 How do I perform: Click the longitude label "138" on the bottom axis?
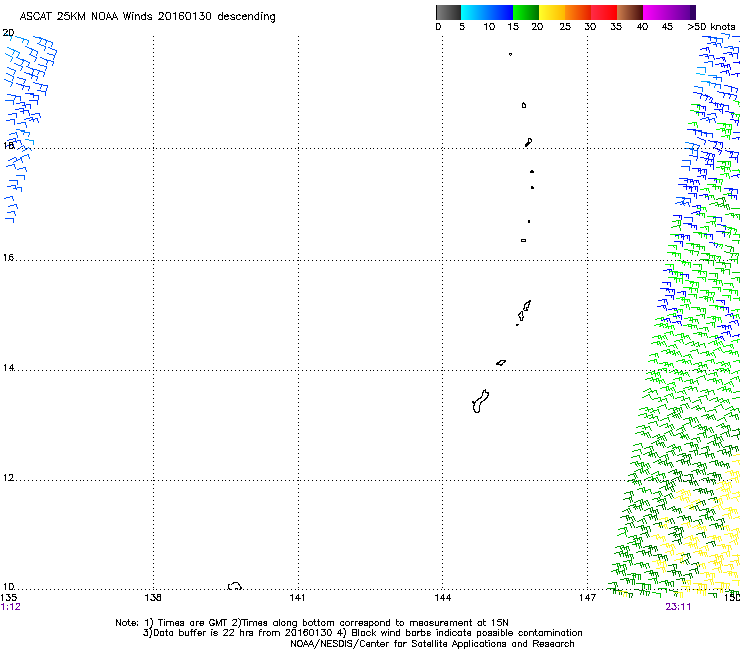(153, 598)
